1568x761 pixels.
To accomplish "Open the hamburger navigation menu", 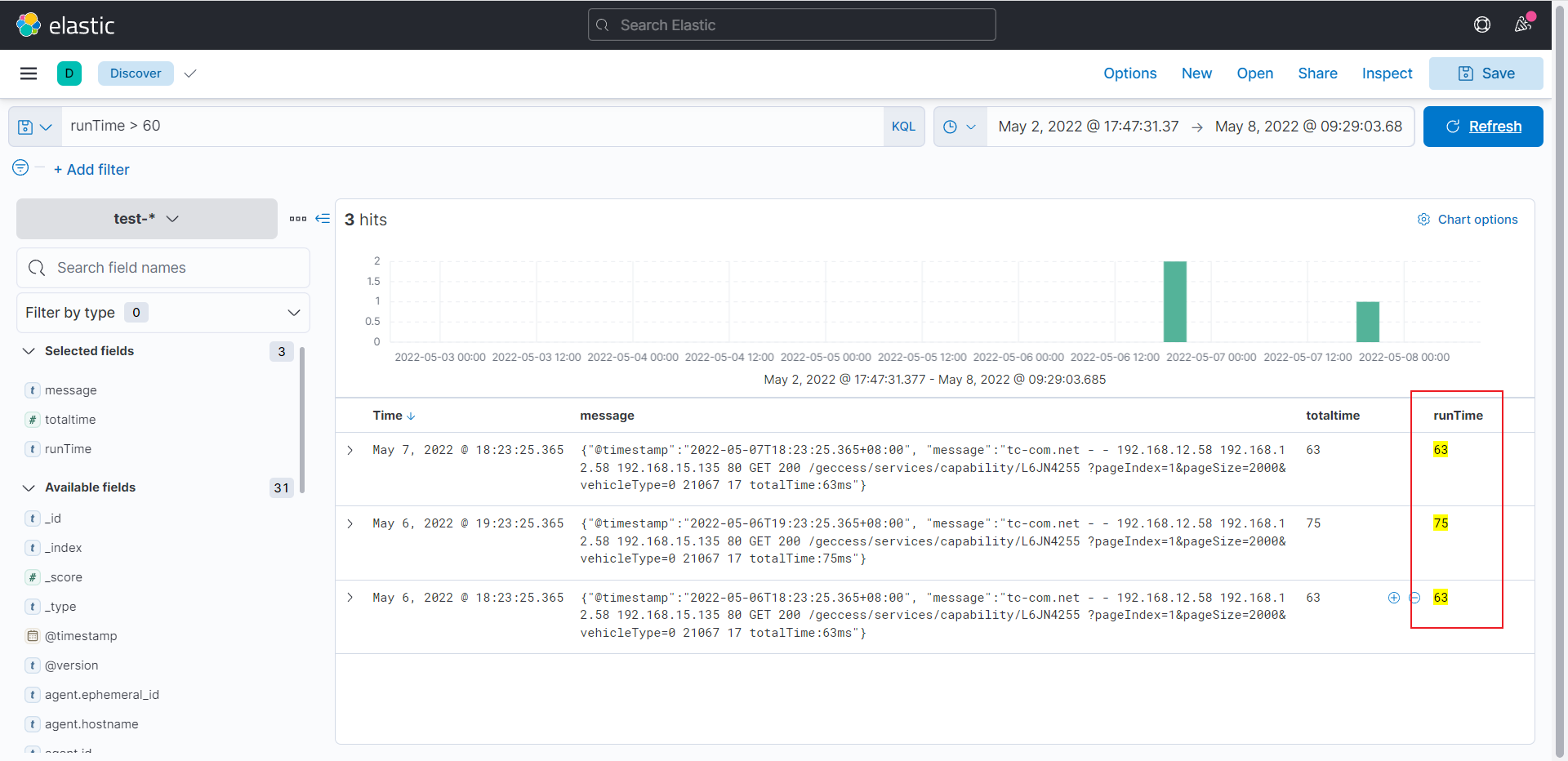I will 29,73.
